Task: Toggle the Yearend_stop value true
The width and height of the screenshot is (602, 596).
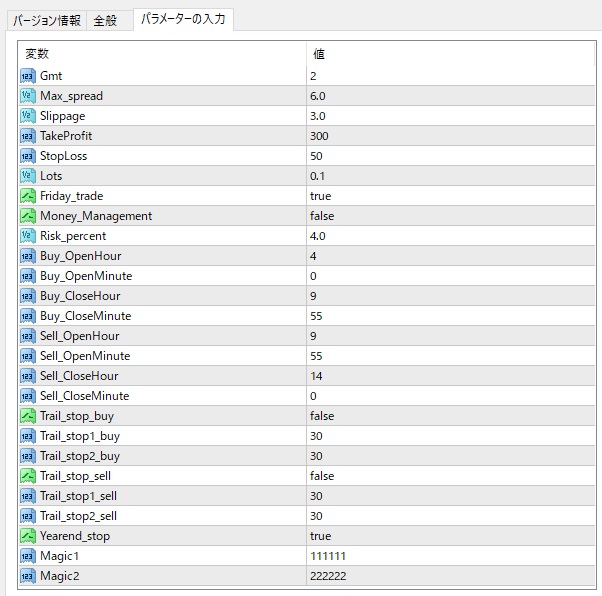Action: 451,536
